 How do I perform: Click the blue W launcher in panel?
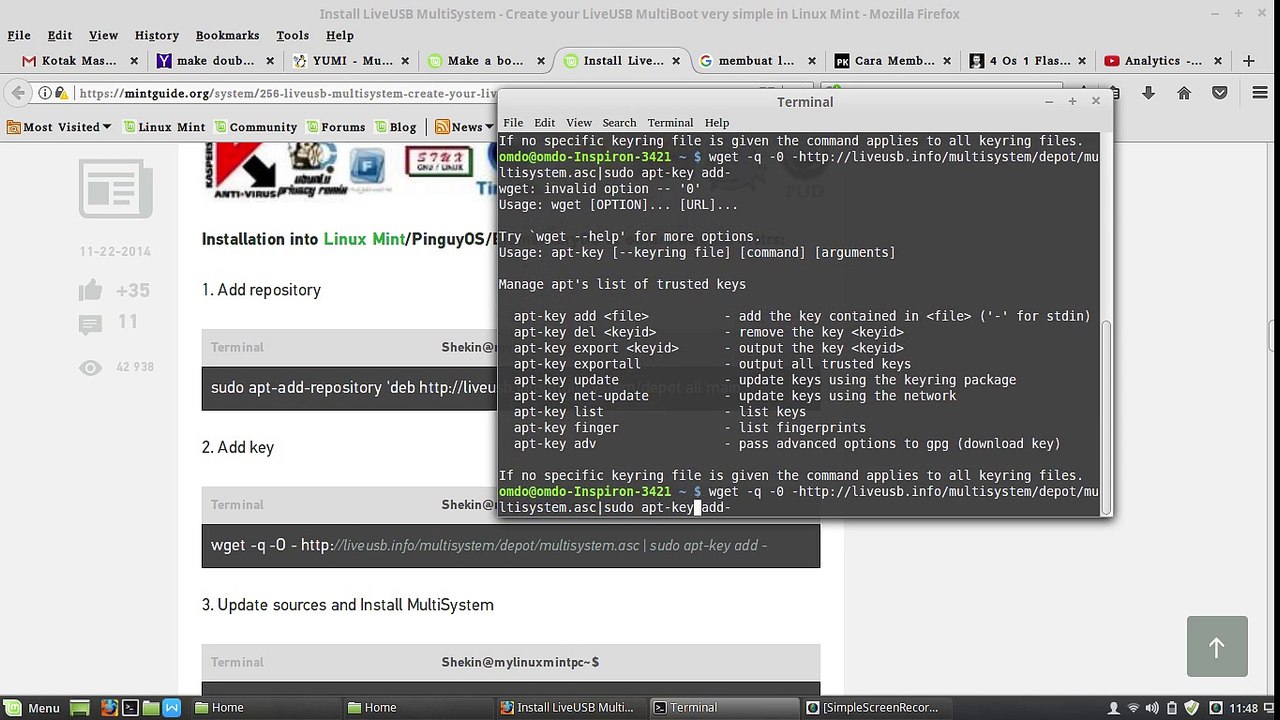tap(171, 707)
